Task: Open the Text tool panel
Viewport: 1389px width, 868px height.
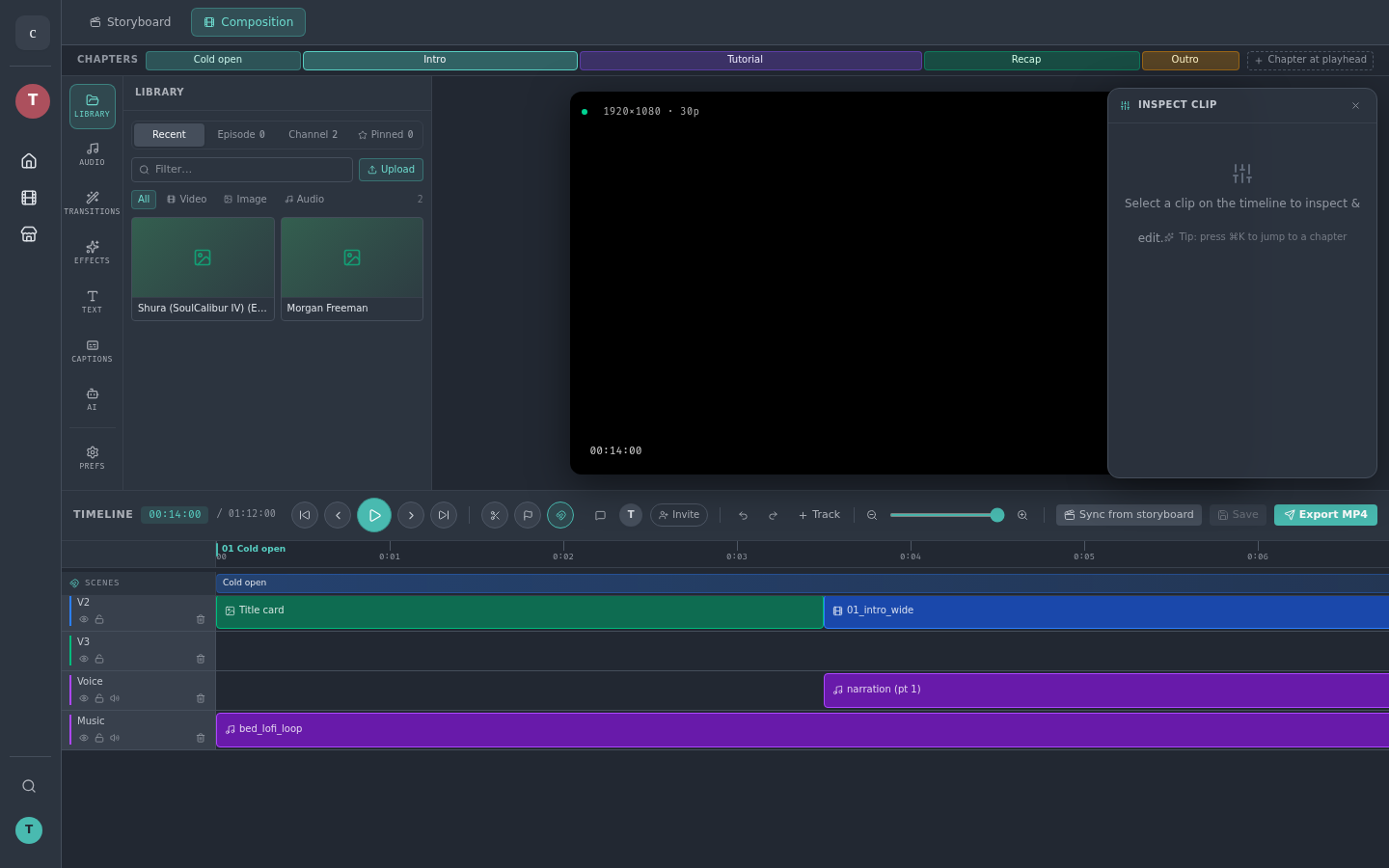Action: point(93,302)
